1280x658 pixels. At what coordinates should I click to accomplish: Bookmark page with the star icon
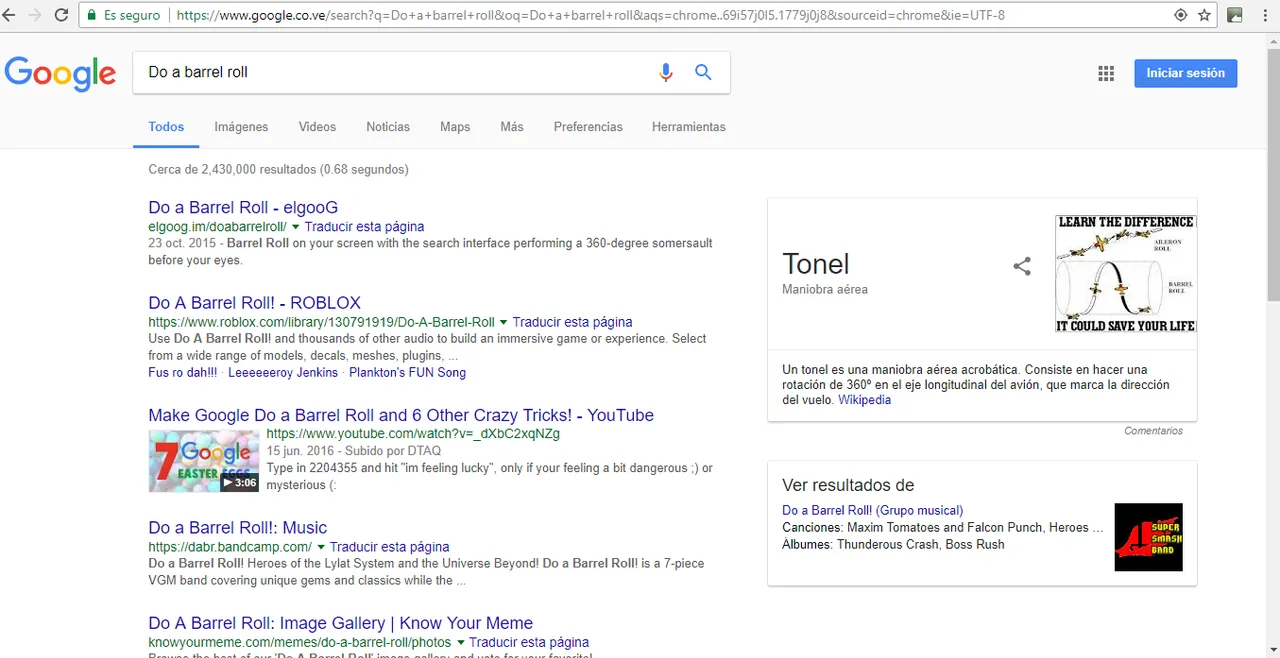pos(1205,15)
